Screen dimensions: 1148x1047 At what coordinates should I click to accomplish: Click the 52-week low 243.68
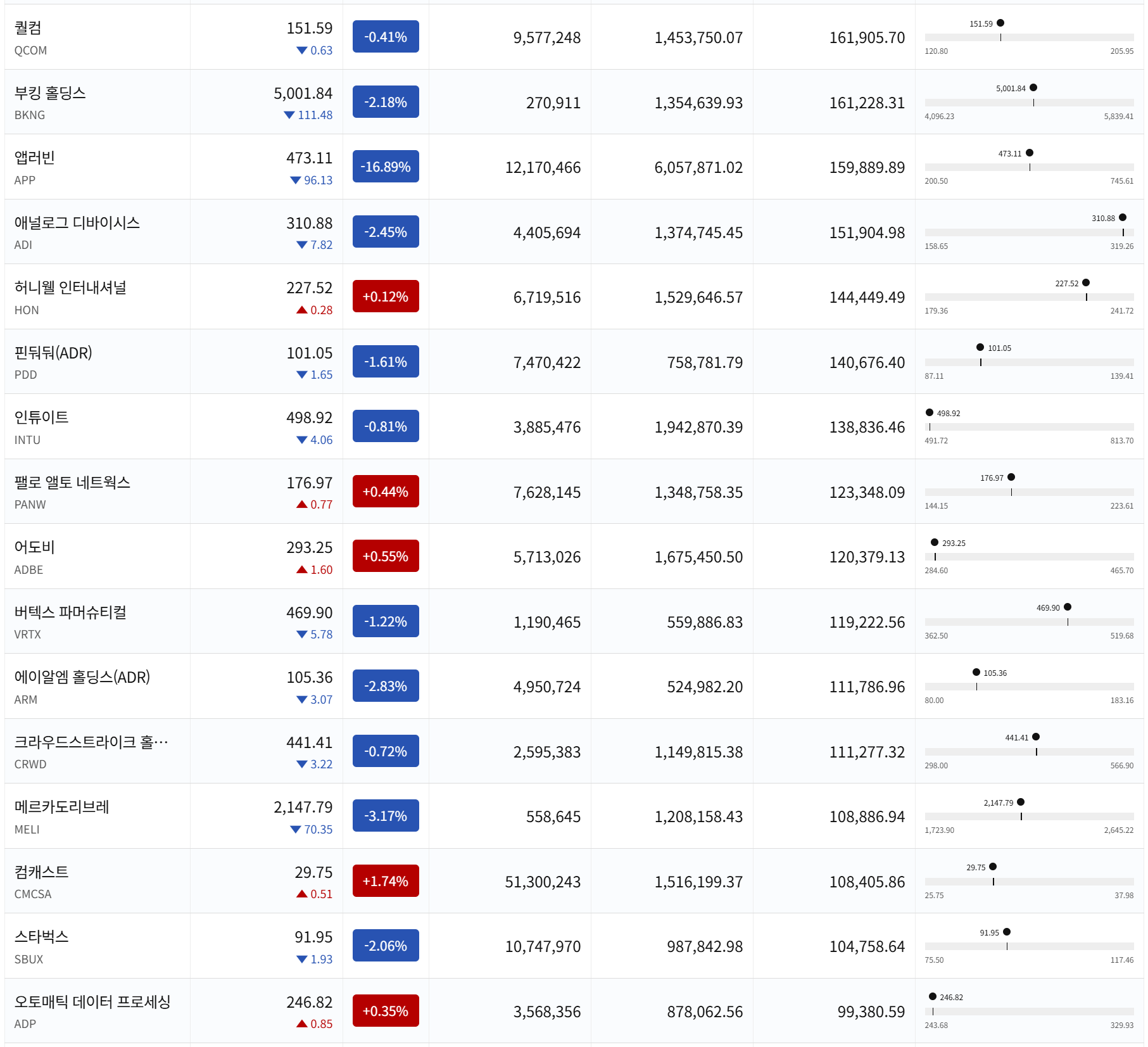(937, 1025)
